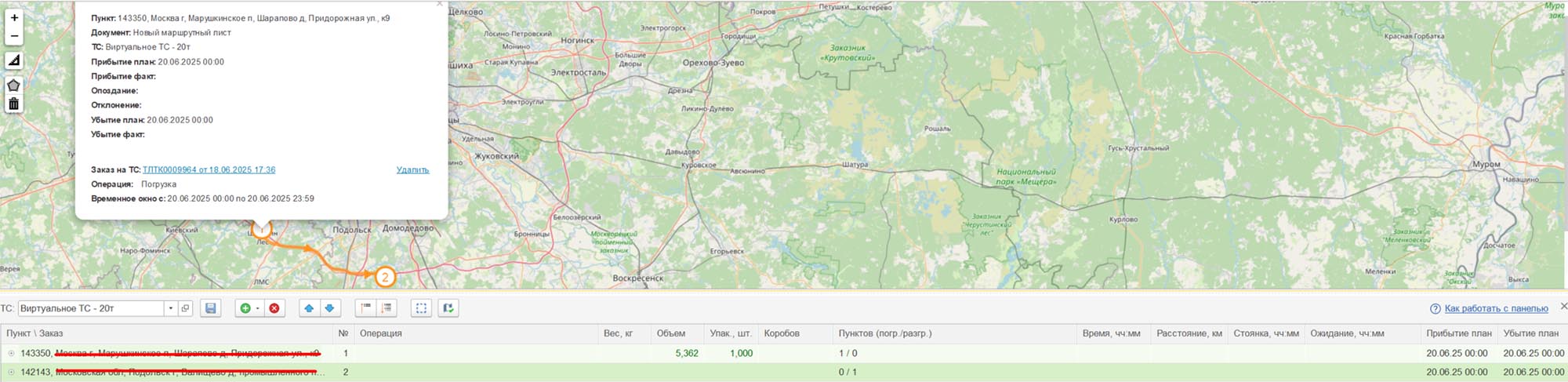This screenshot has width=1568, height=382.
Task: Click the red remove point button
Action: pos(274,308)
